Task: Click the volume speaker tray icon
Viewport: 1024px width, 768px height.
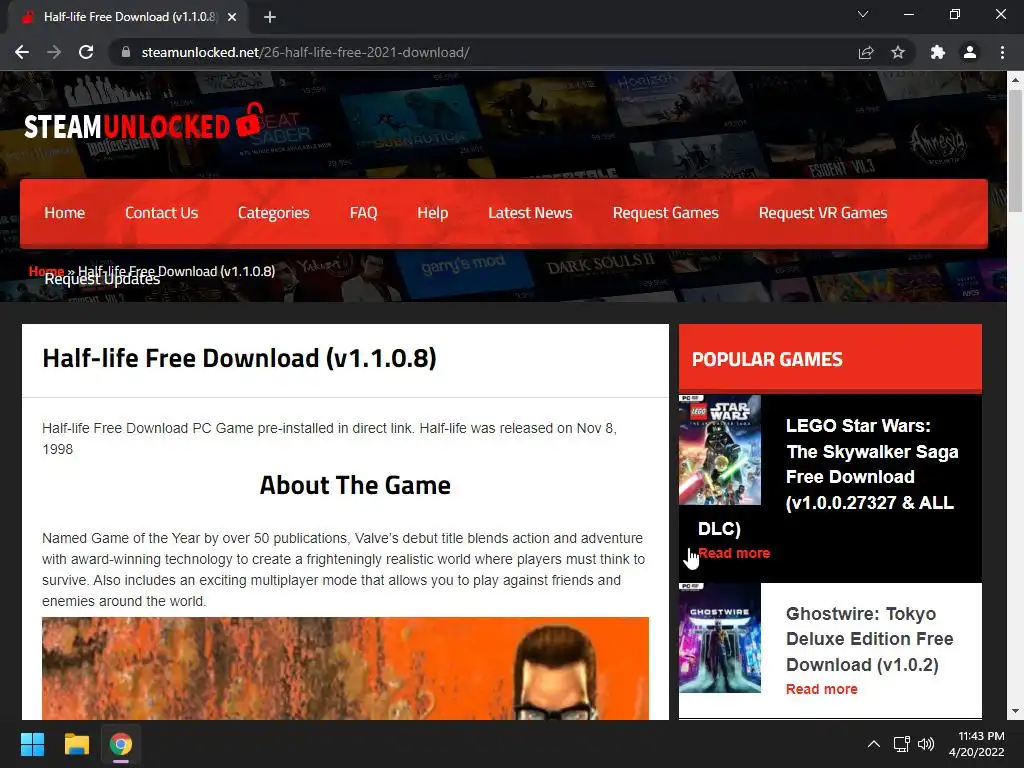Action: click(x=926, y=744)
